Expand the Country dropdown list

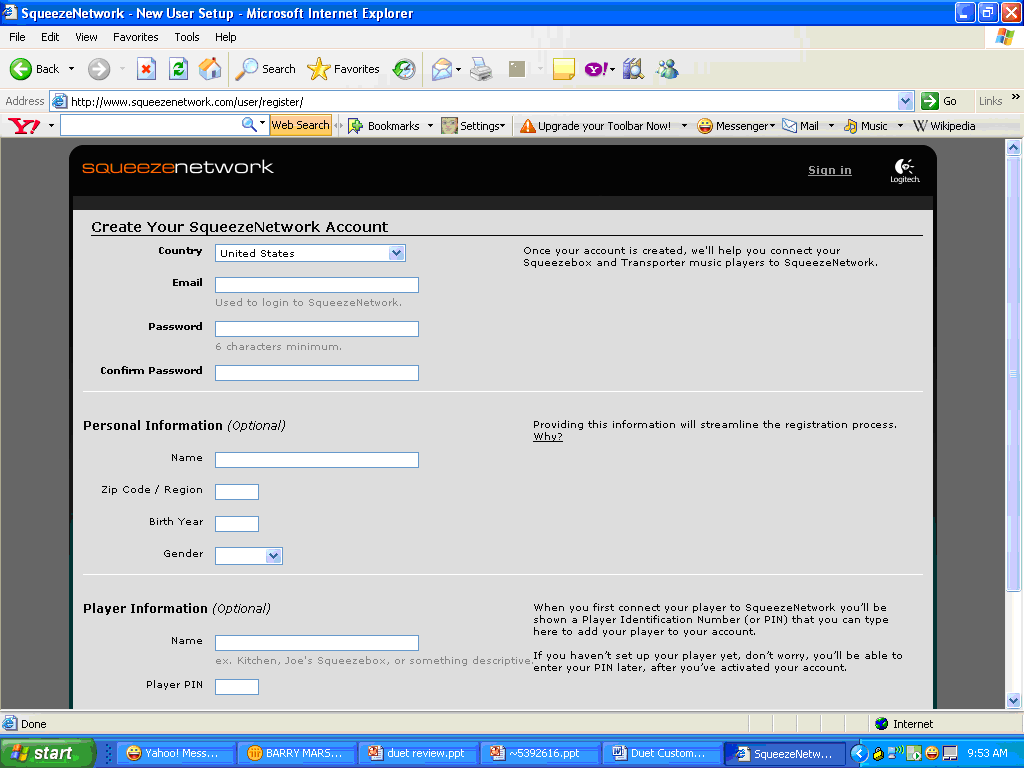(x=396, y=253)
